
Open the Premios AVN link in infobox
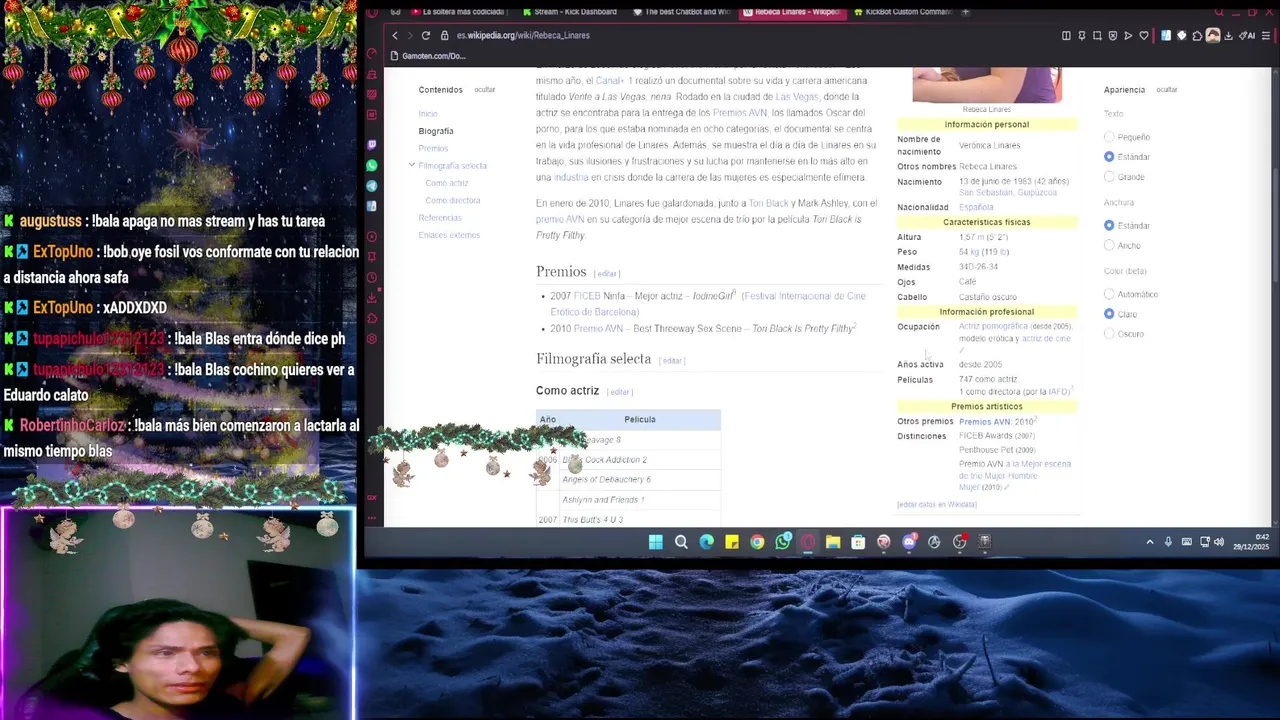point(985,422)
